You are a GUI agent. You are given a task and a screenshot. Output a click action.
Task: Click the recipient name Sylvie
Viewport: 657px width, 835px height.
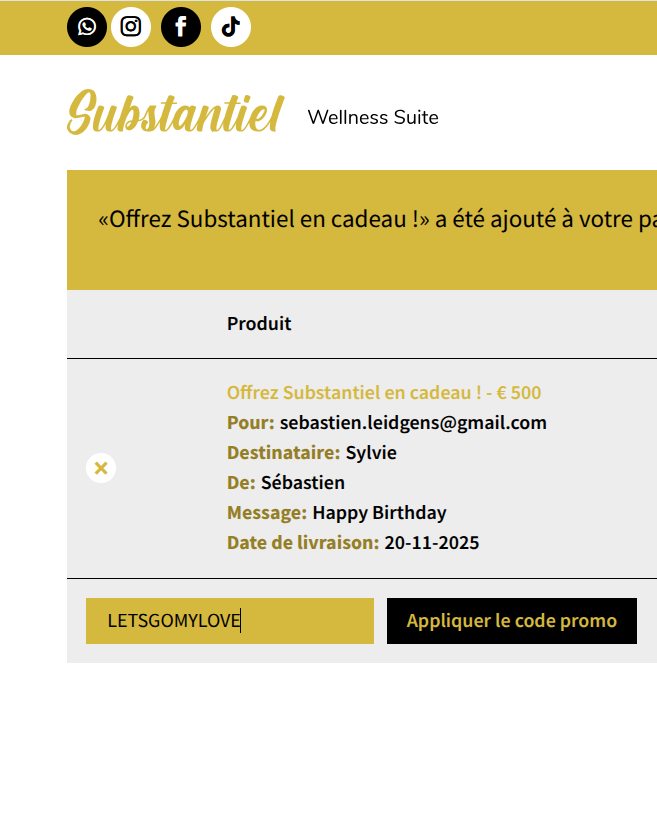(x=371, y=452)
